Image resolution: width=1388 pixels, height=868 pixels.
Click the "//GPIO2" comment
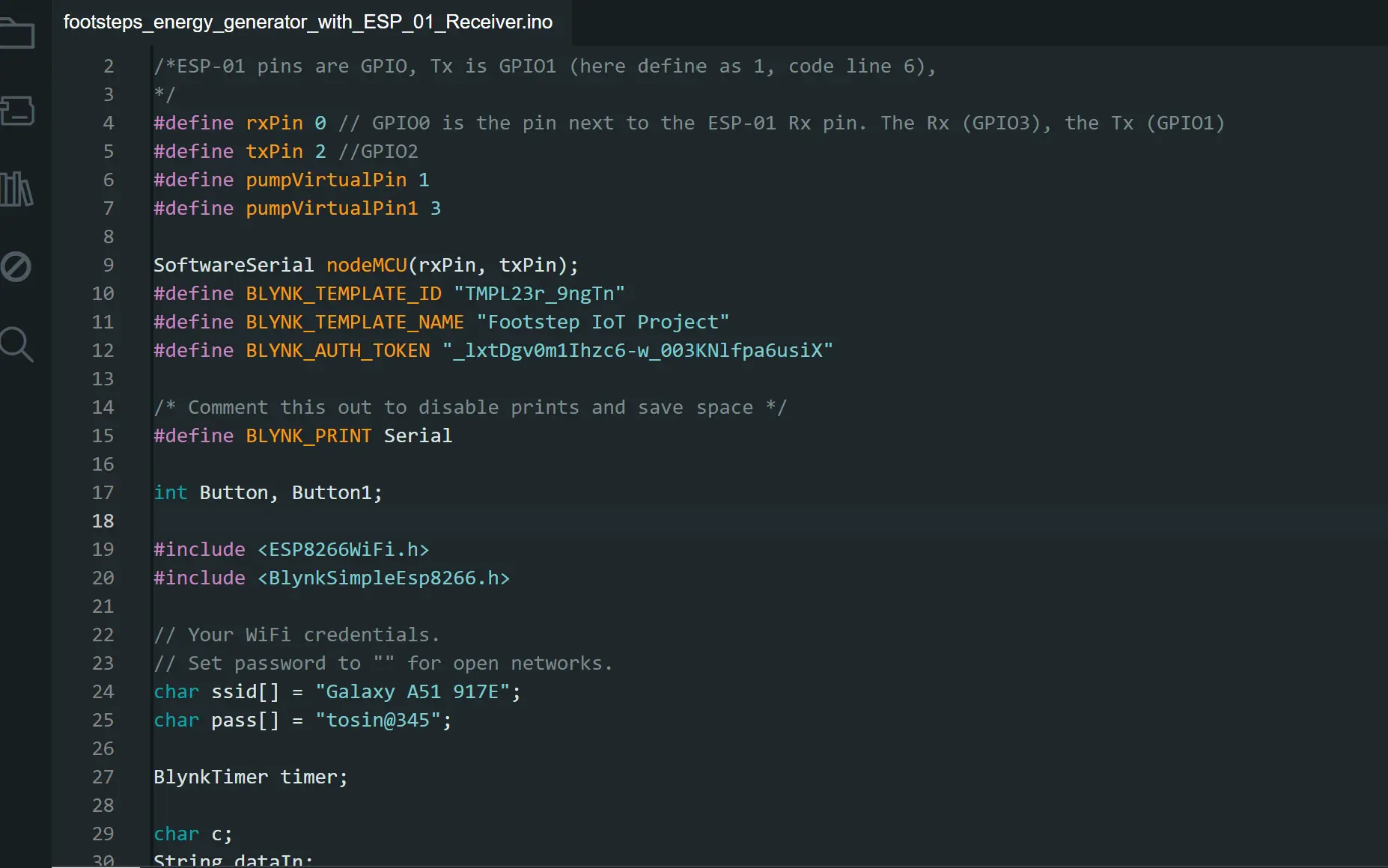pyautogui.click(x=378, y=151)
